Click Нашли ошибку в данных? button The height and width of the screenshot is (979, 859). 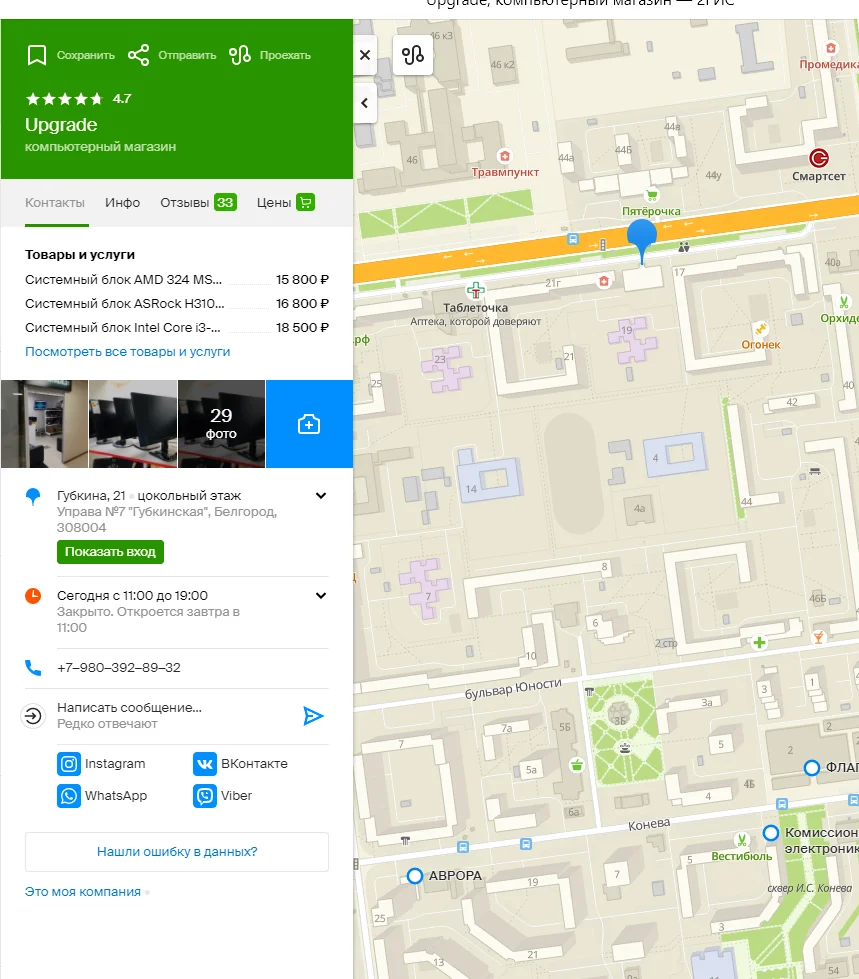pyautogui.click(x=177, y=852)
